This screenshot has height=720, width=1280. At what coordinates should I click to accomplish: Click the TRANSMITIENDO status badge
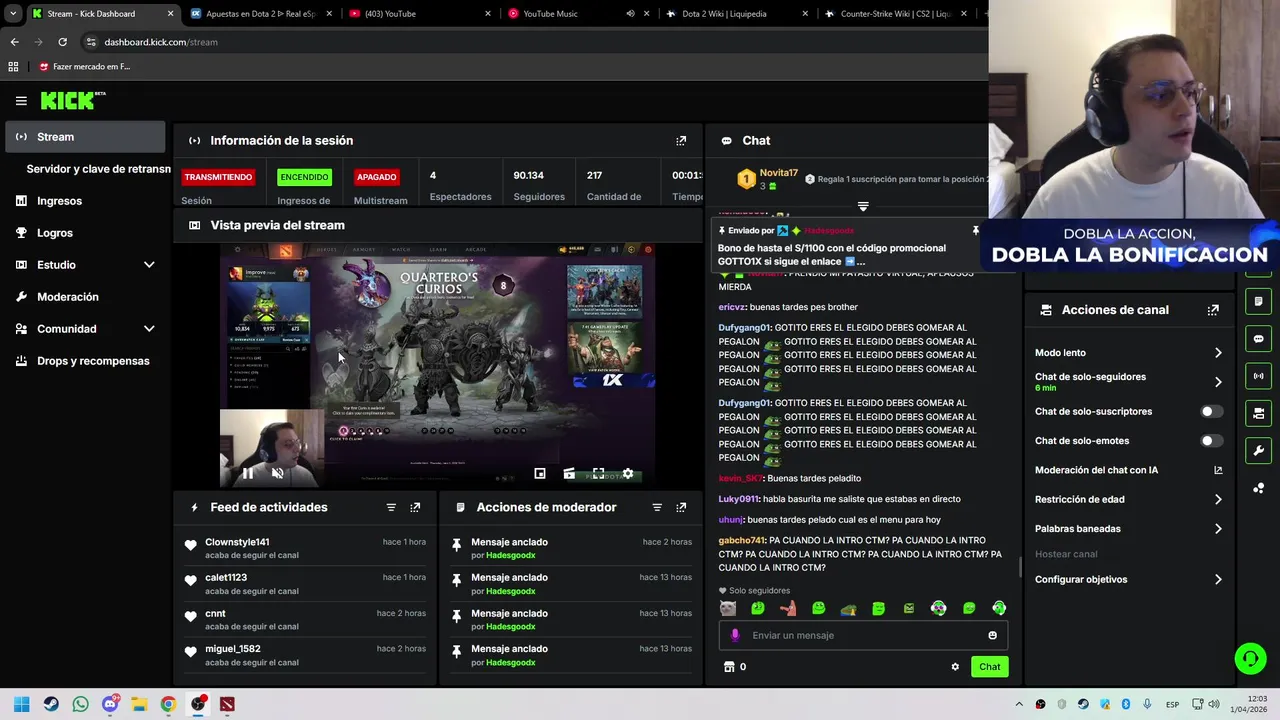tap(218, 177)
